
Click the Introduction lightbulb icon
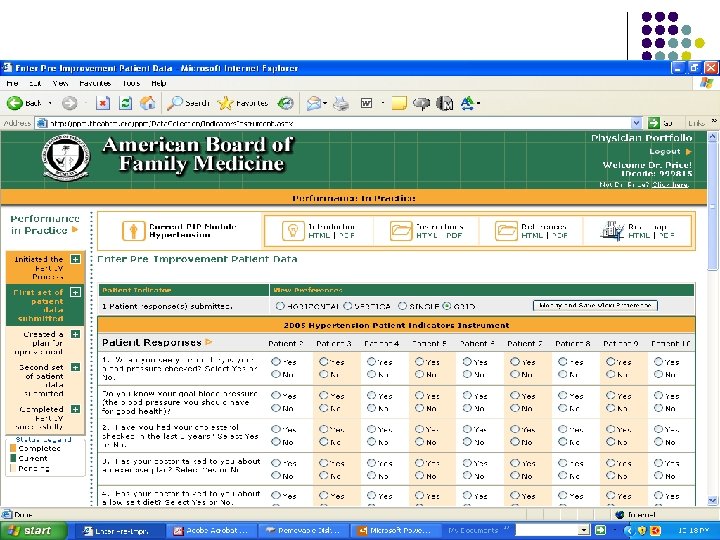click(x=293, y=231)
